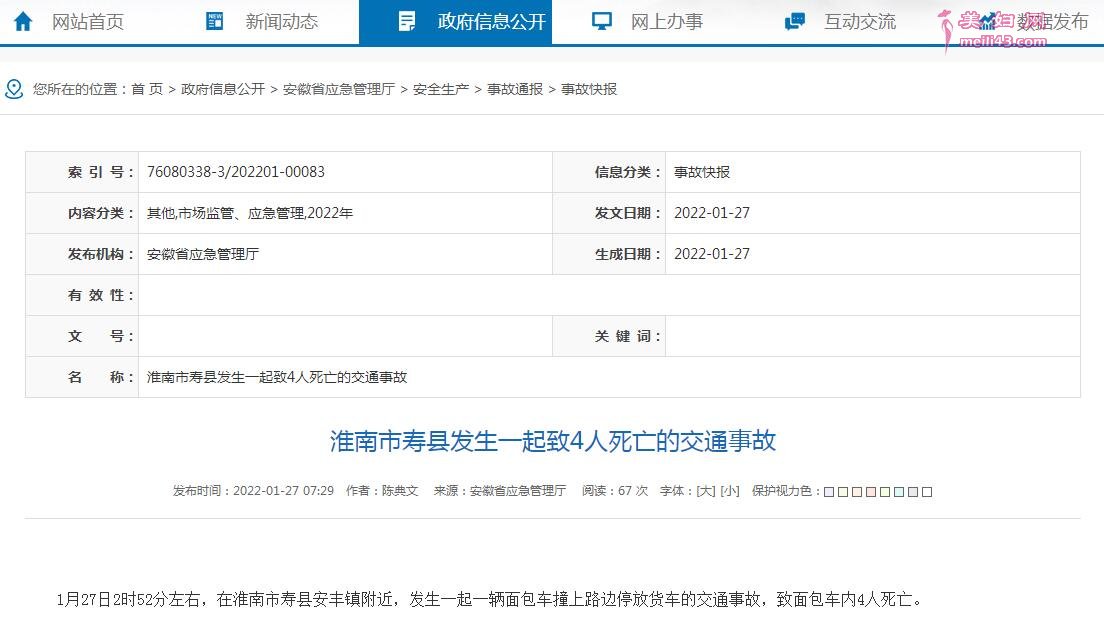Pick the light cyan eye-protection swatch

coord(899,492)
